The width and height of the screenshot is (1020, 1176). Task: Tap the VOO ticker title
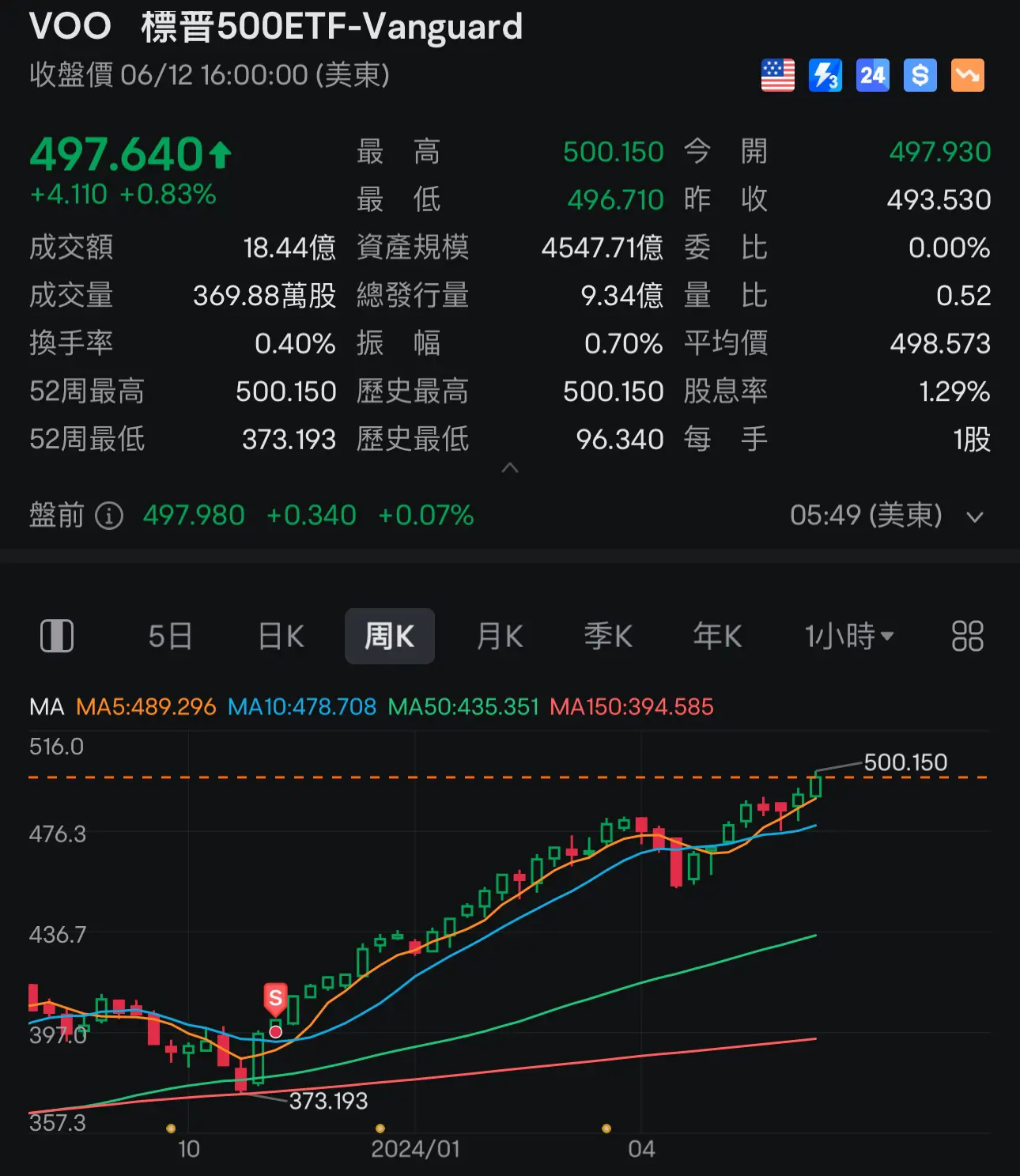click(x=70, y=26)
